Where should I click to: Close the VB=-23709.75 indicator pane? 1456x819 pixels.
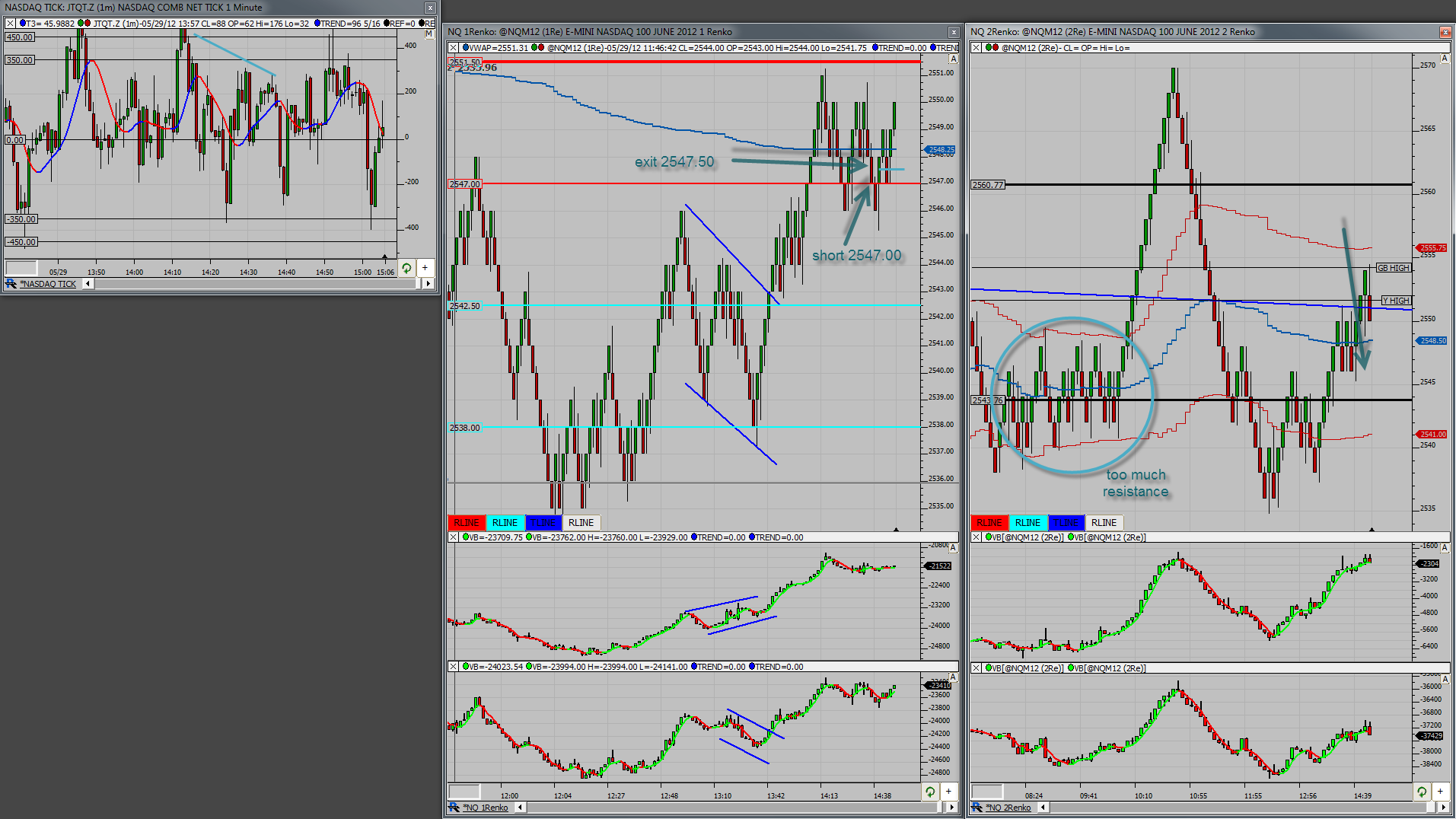point(454,537)
